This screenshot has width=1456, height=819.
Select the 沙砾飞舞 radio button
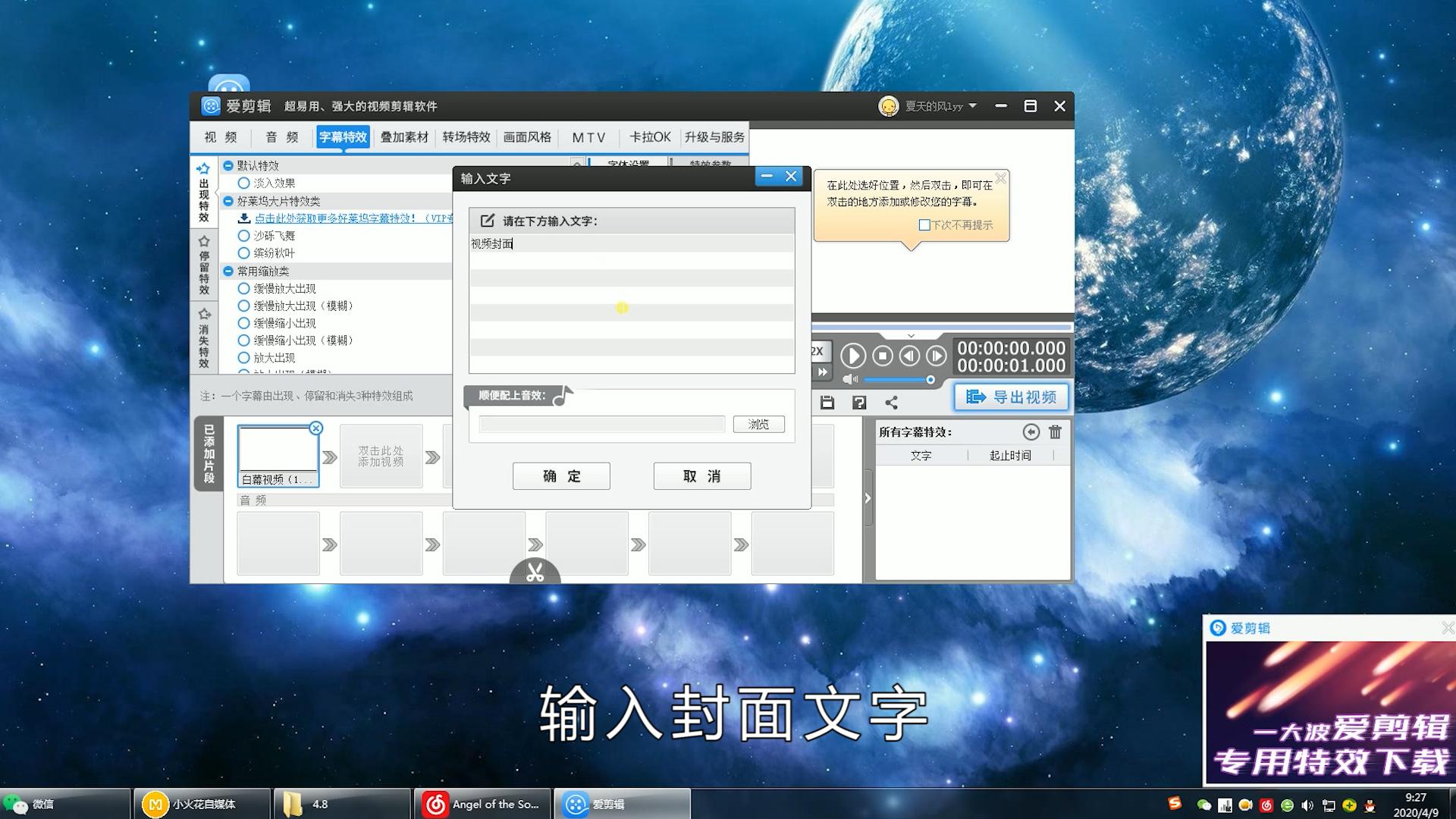243,236
